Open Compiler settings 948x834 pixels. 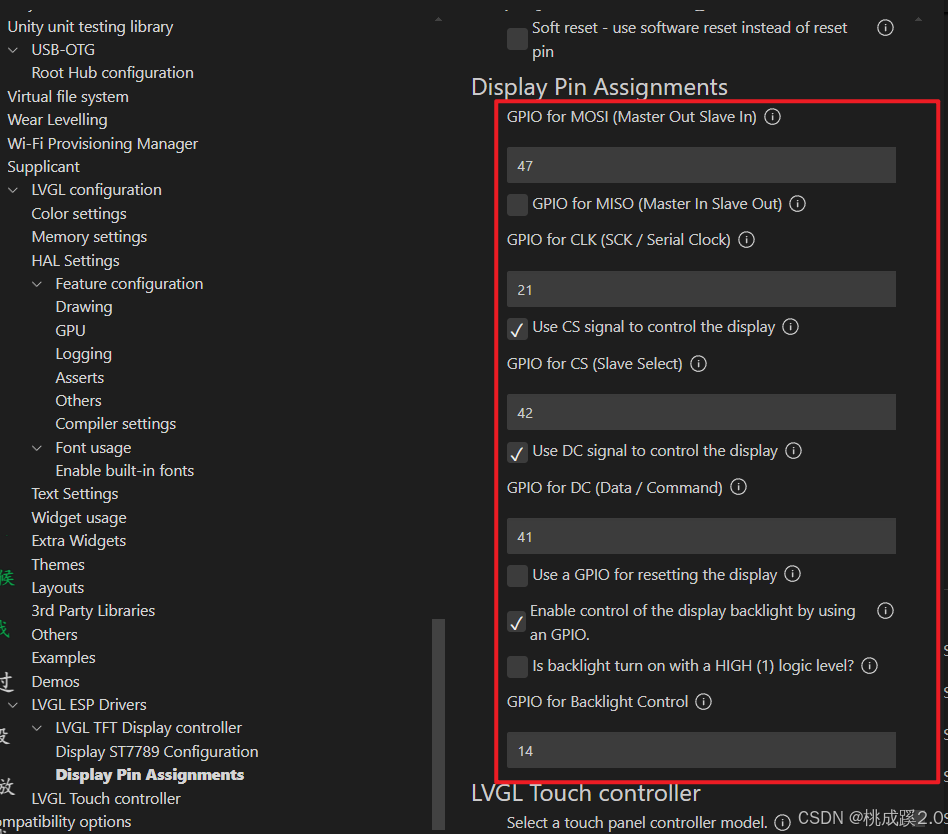click(116, 425)
